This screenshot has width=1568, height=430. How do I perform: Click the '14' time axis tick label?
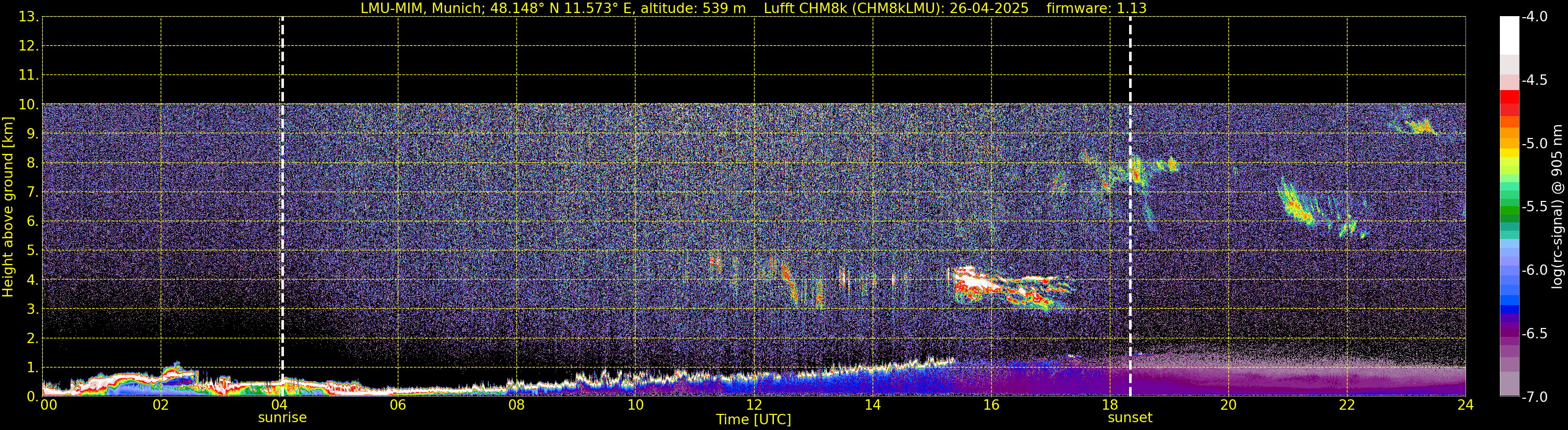[x=873, y=405]
